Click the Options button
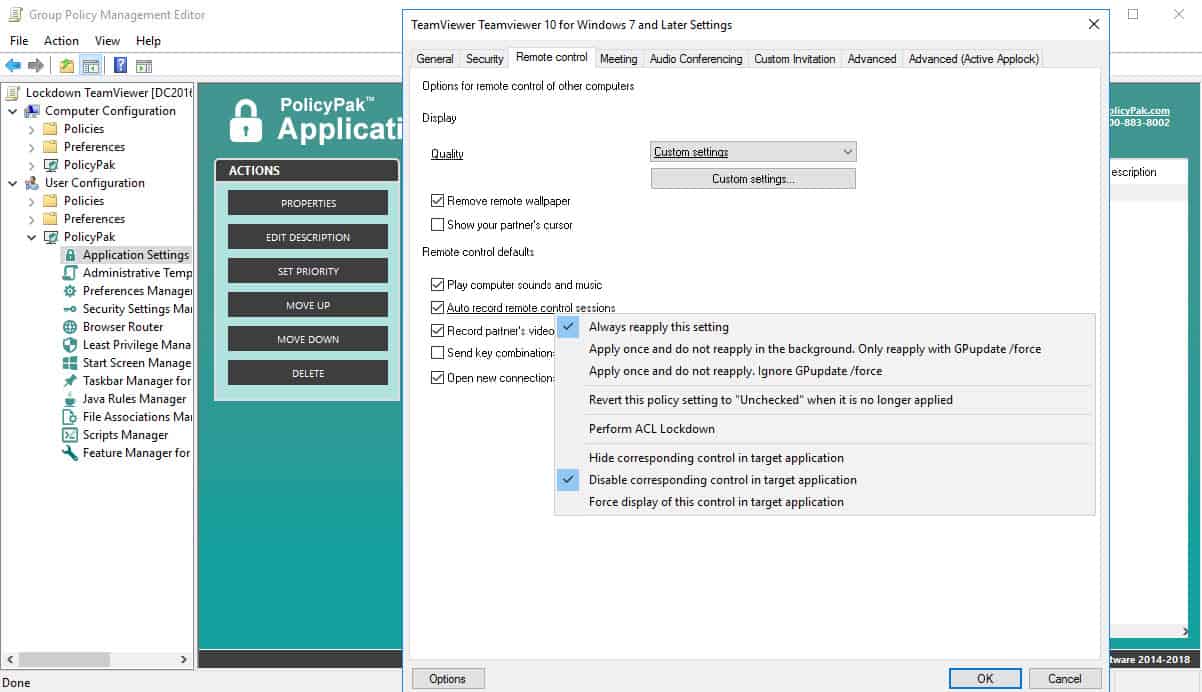This screenshot has width=1202, height=692. tap(448, 679)
